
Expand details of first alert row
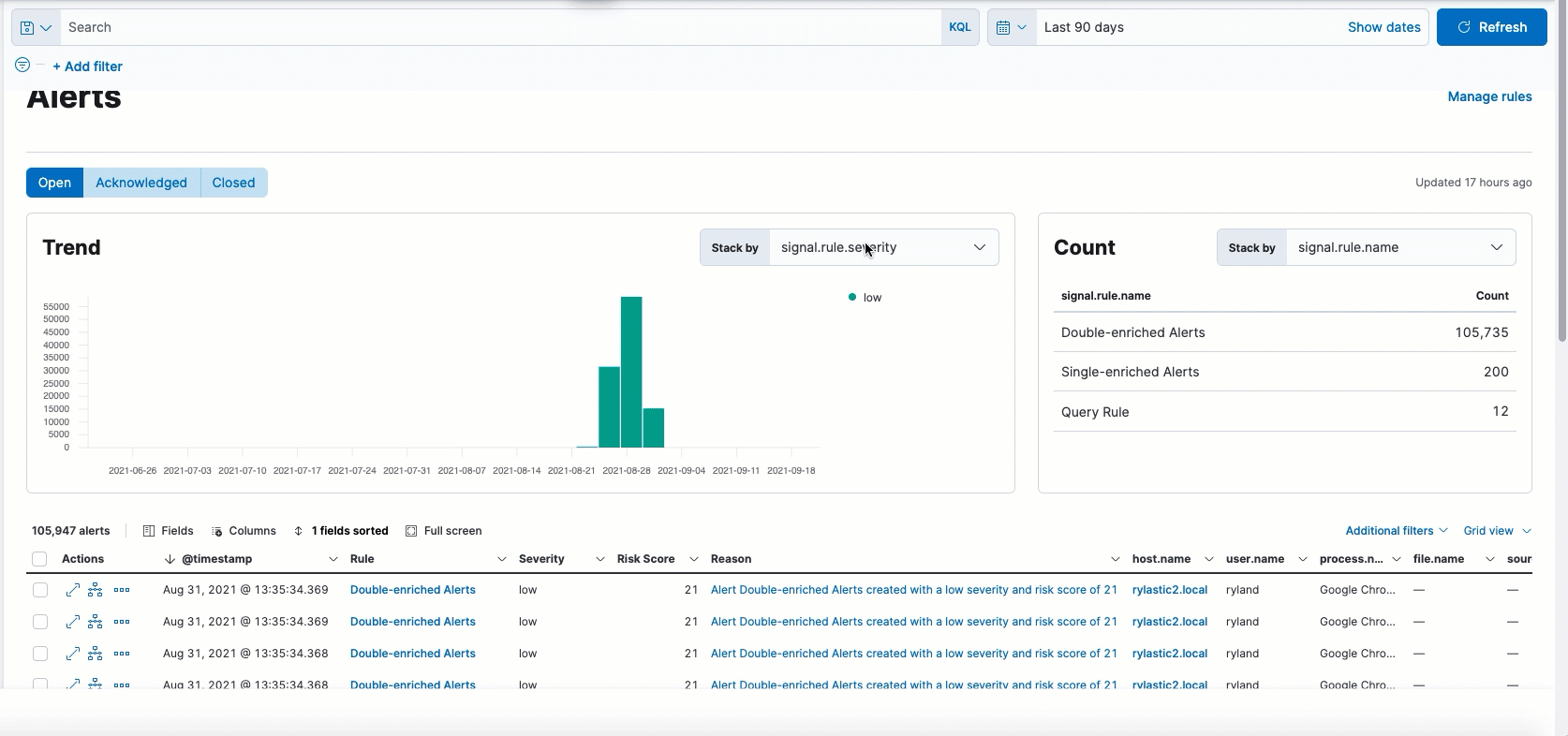[72, 590]
